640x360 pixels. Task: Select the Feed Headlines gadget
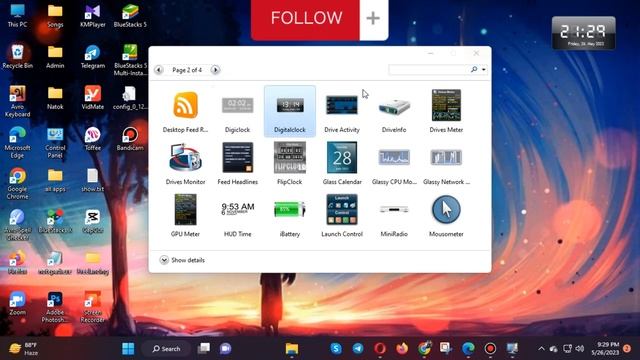click(238, 163)
